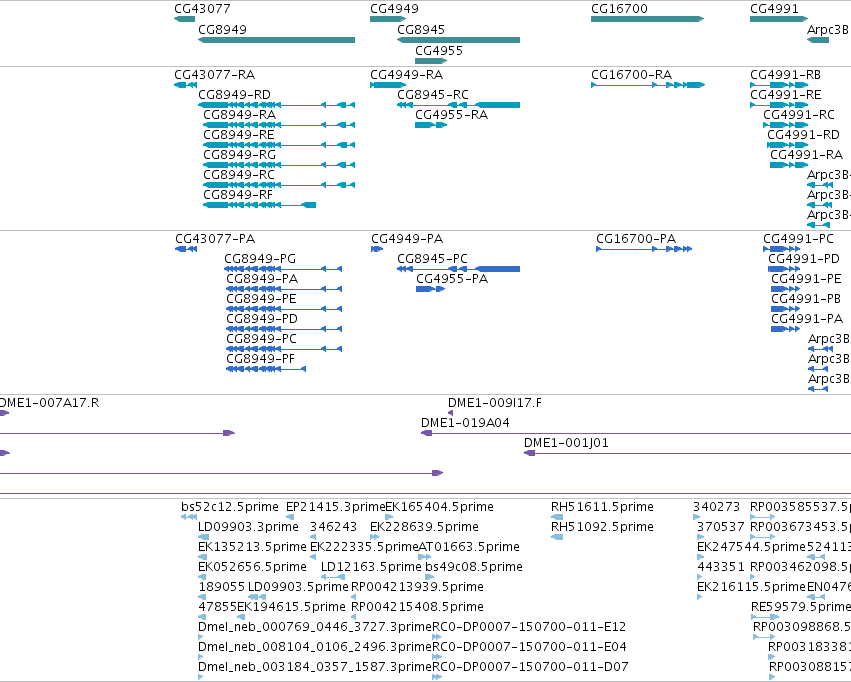The width and height of the screenshot is (851, 682).
Task: Click BAC clone DME1-001J01
Action: pyautogui.click(x=687, y=453)
